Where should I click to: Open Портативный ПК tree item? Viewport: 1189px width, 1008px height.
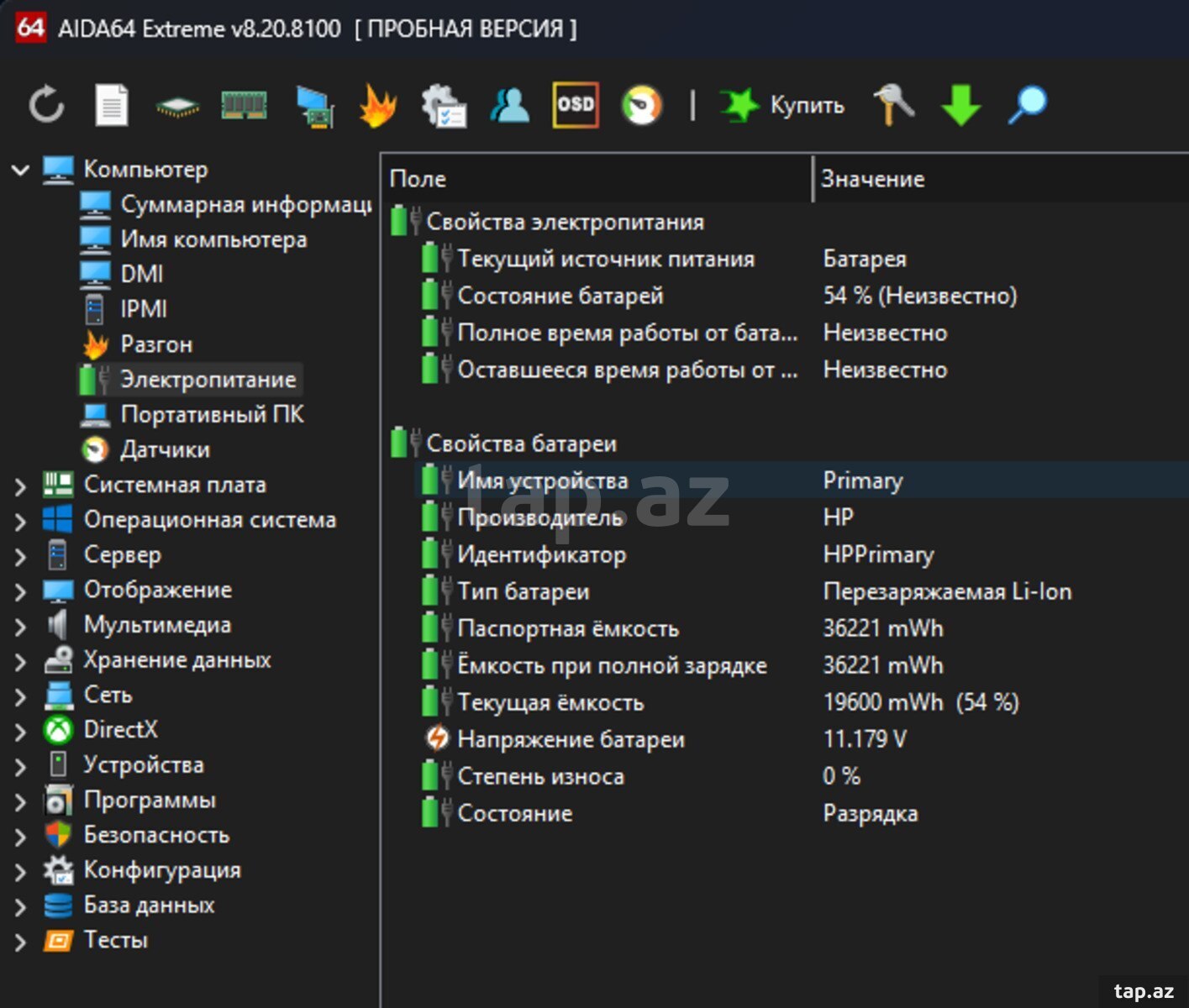(192, 414)
